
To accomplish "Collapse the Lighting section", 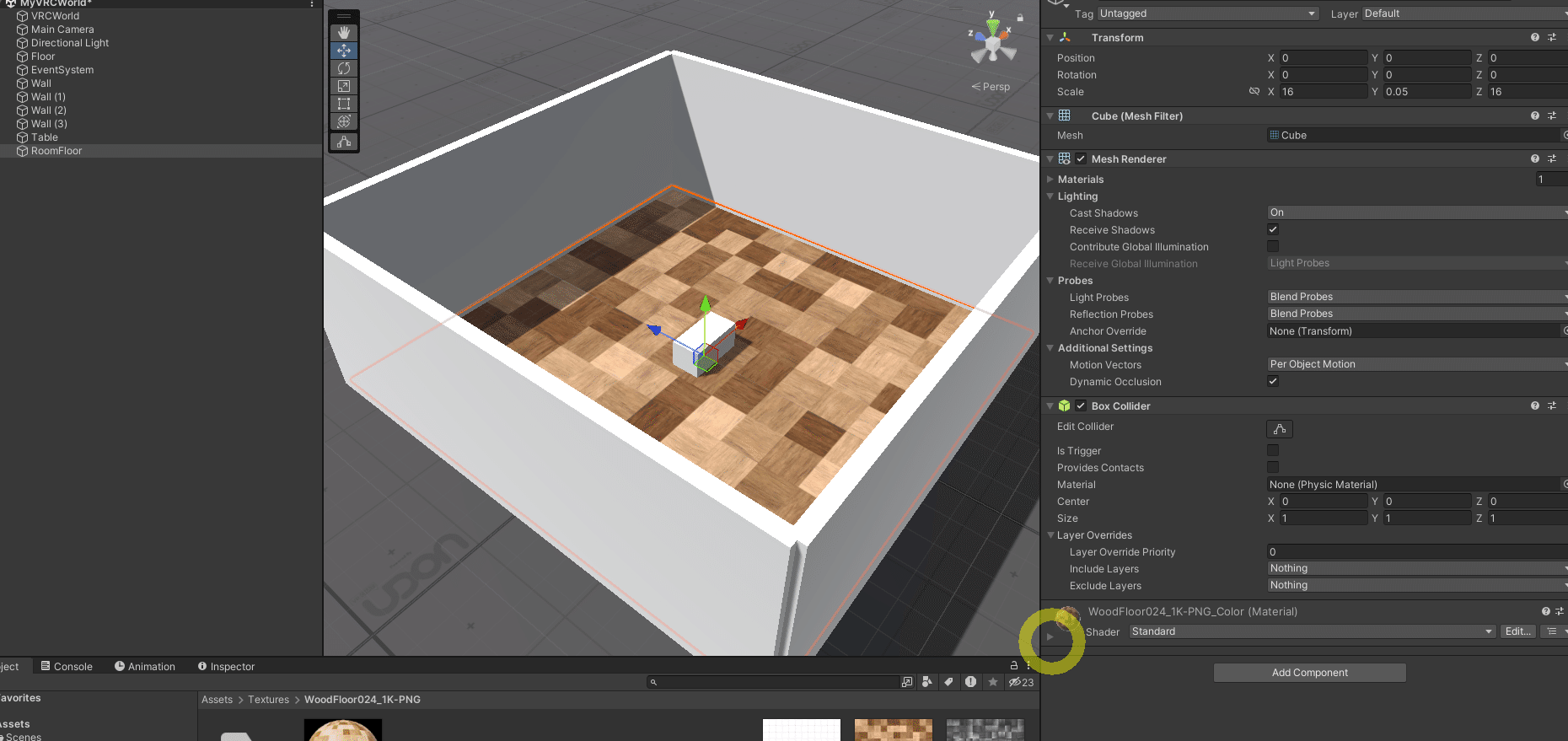I will 1050,196.
